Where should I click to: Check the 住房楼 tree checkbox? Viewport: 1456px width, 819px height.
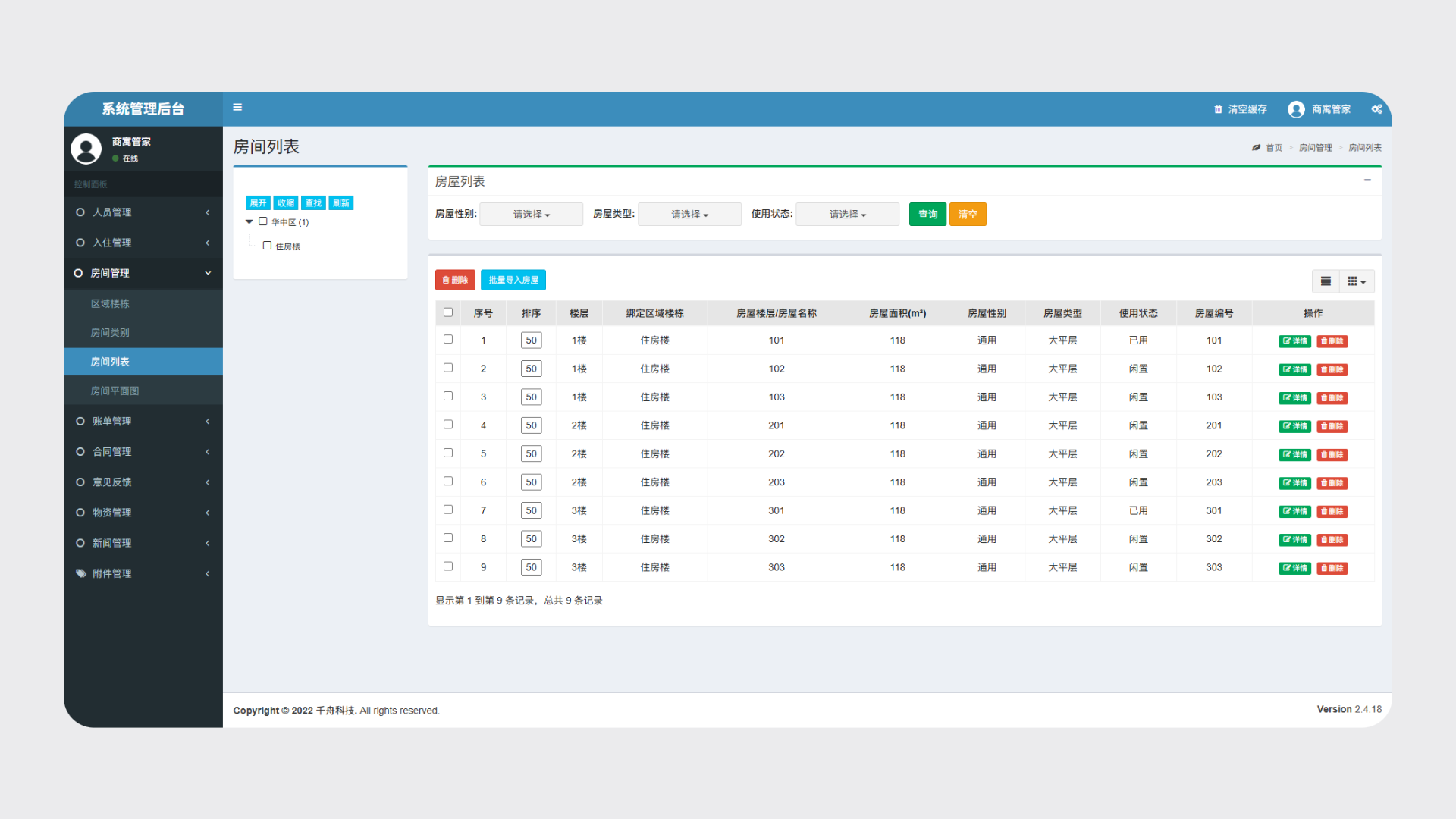[x=267, y=246]
